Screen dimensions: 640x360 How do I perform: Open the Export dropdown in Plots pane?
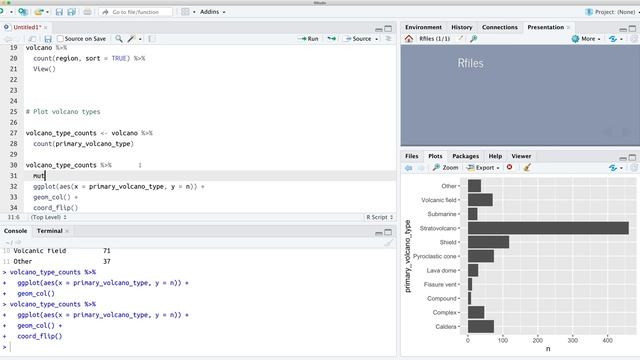[483, 168]
